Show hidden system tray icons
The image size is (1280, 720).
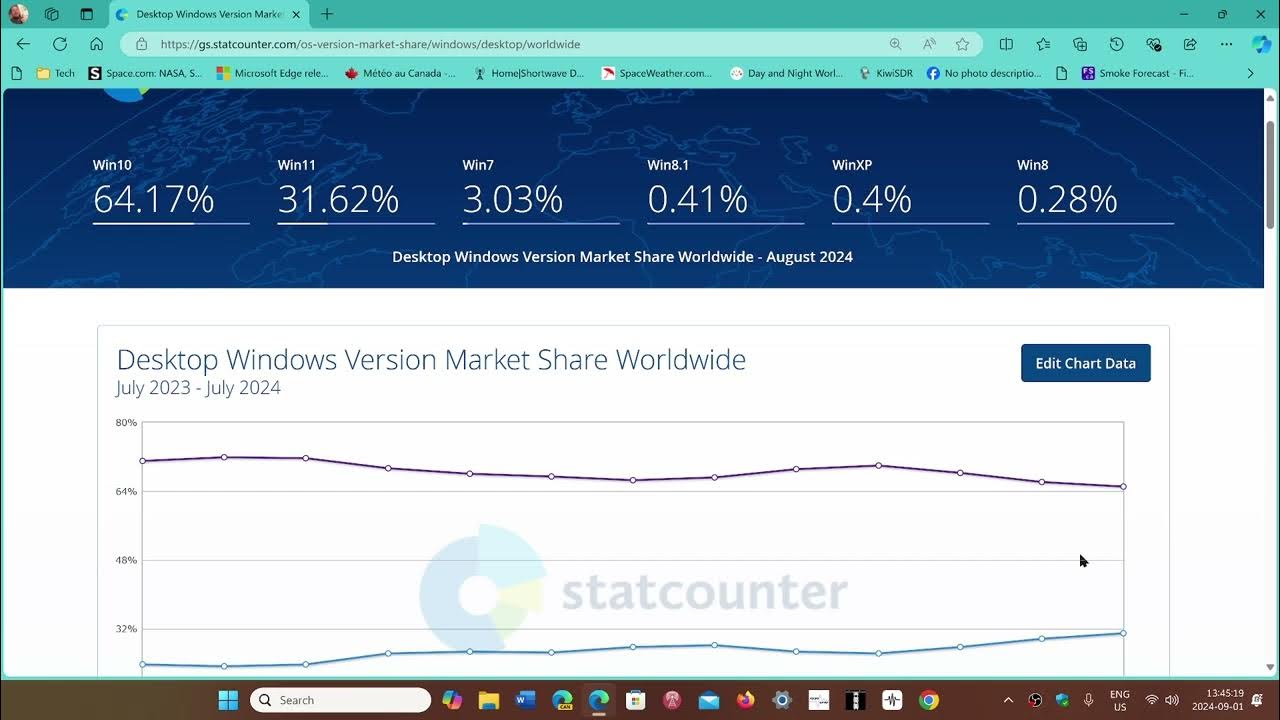click(x=1008, y=700)
